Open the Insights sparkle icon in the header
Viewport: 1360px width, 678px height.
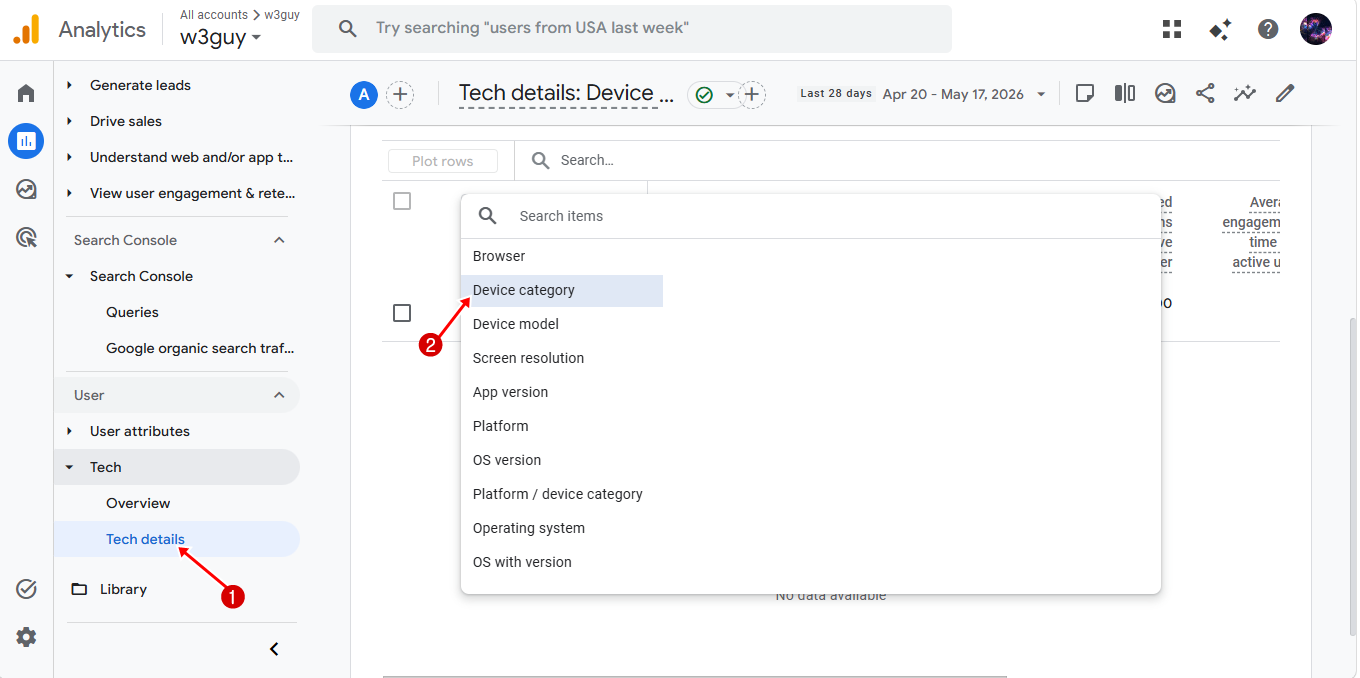(1220, 29)
